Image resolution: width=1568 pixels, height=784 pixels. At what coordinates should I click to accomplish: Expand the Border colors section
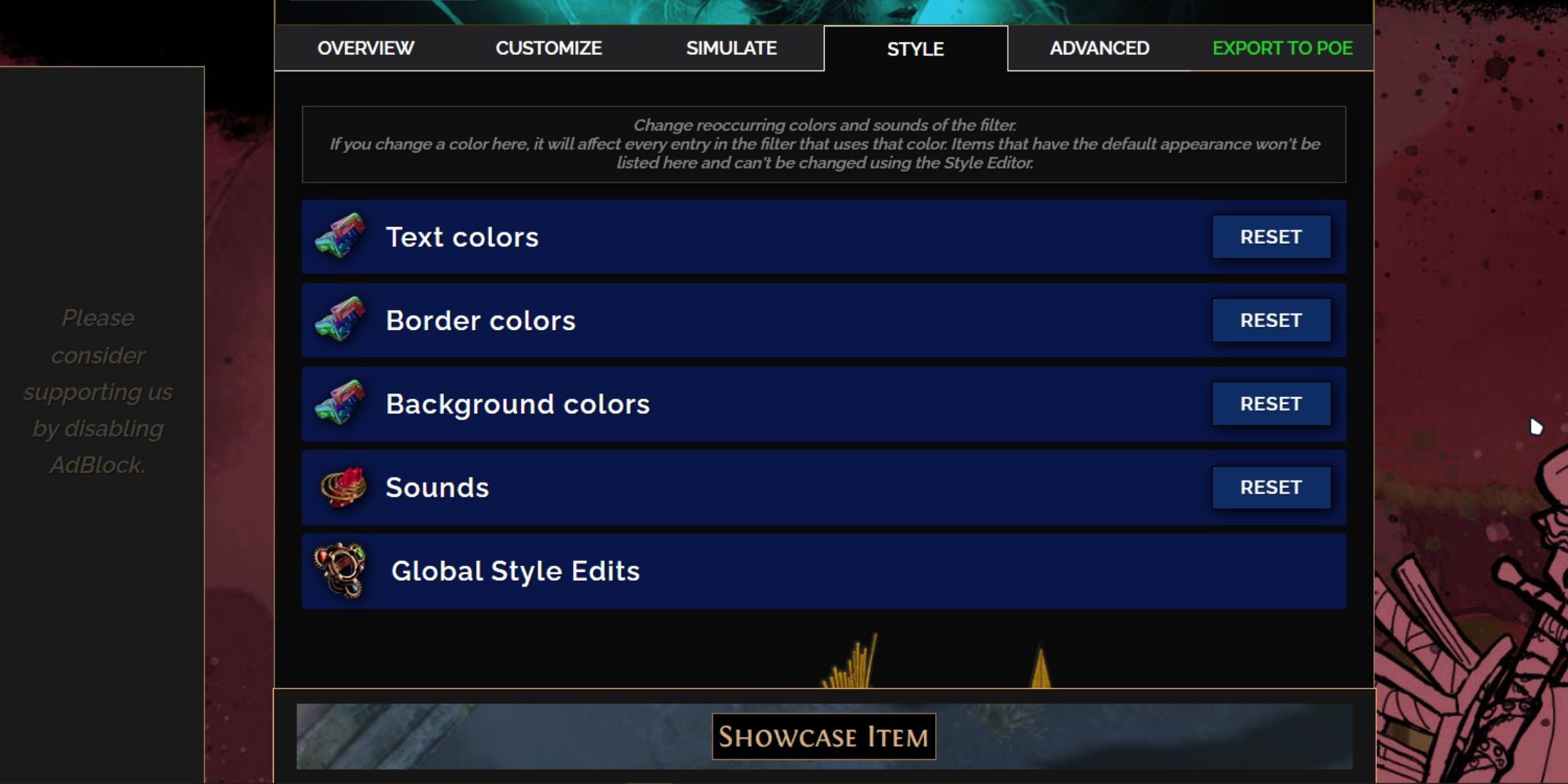824,320
